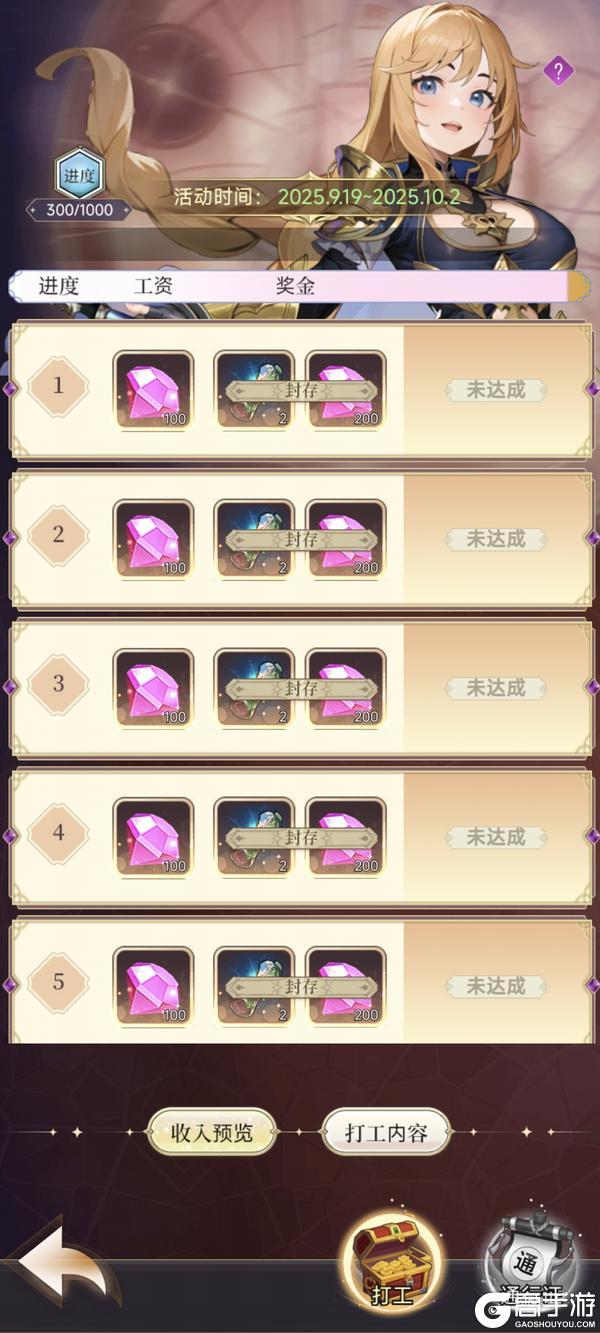Tap row 3 sealed bonus item with count 2
The height and width of the screenshot is (1333, 600).
coord(255,688)
